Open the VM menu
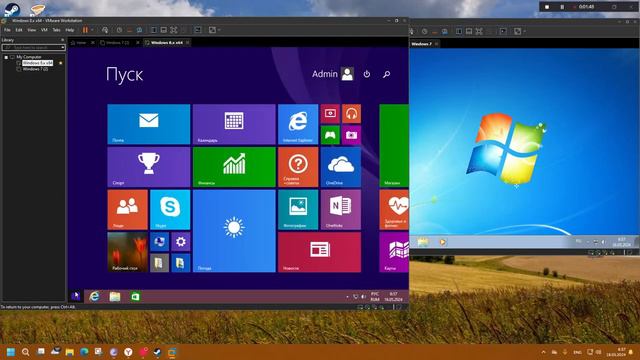 (44, 30)
